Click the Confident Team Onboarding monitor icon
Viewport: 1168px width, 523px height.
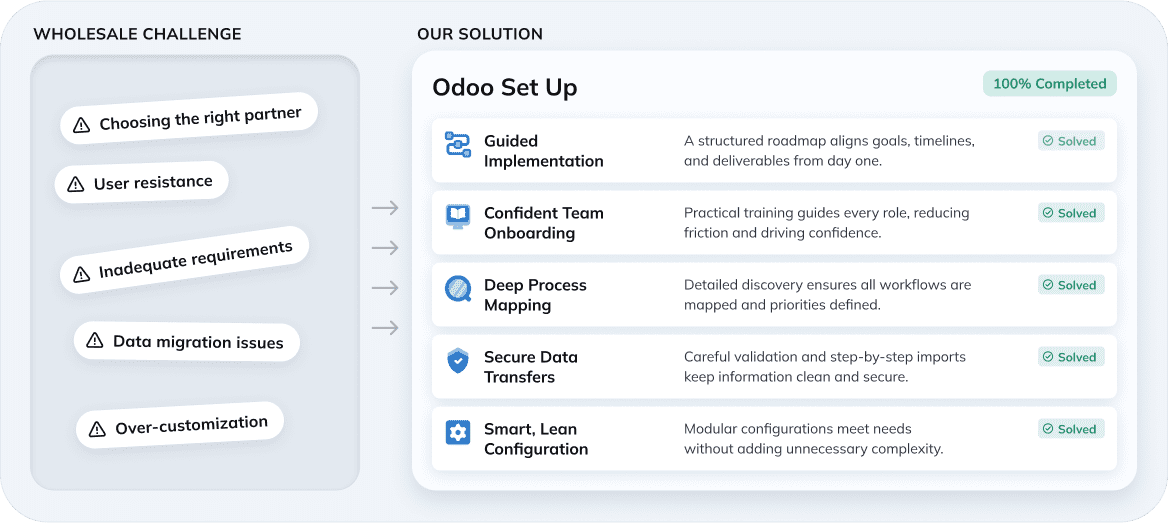pyautogui.click(x=458, y=216)
